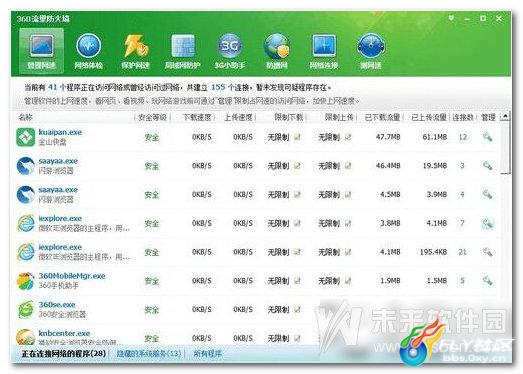Screen dimensions: 523x374
Task: Open 局域网防护 LAN protection
Action: (x=182, y=51)
